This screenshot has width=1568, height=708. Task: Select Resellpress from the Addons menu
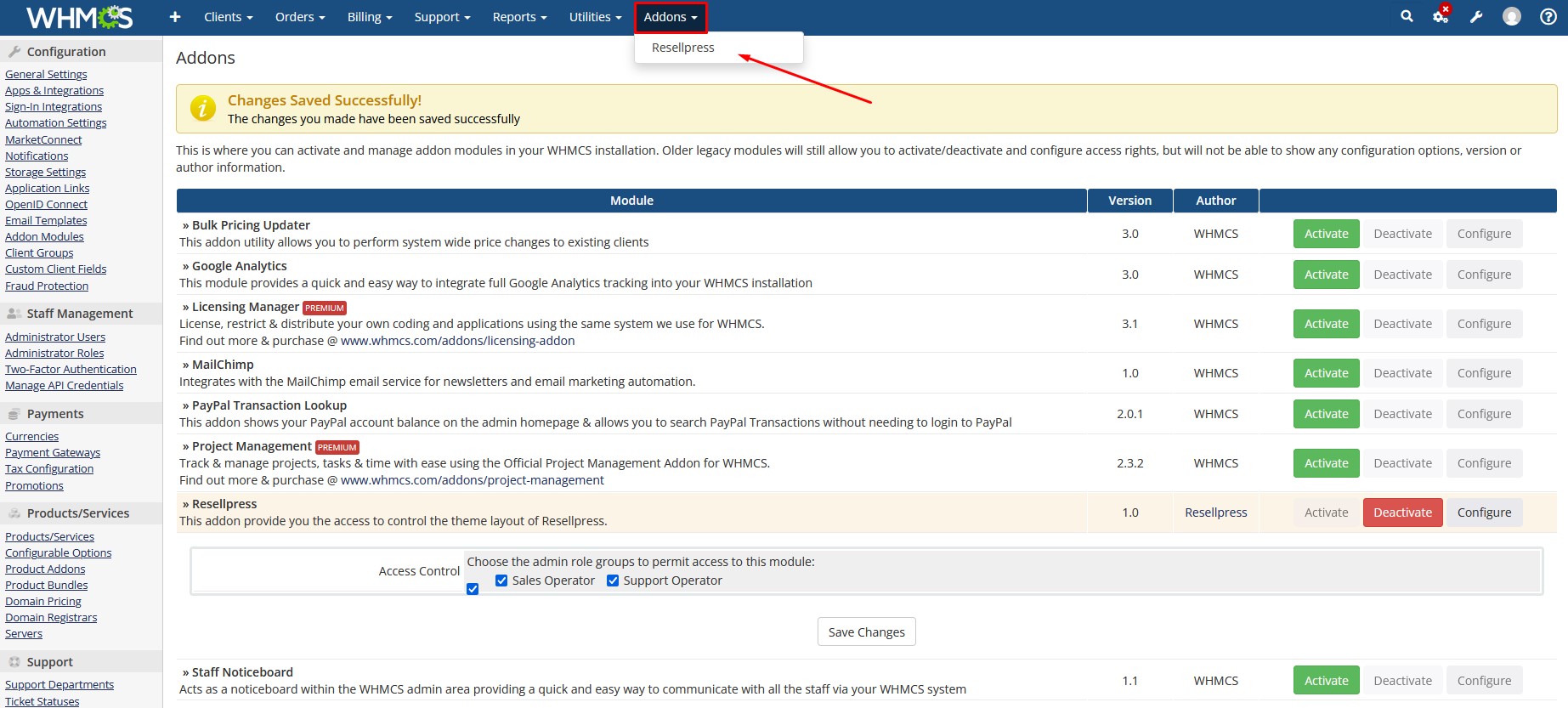[682, 48]
